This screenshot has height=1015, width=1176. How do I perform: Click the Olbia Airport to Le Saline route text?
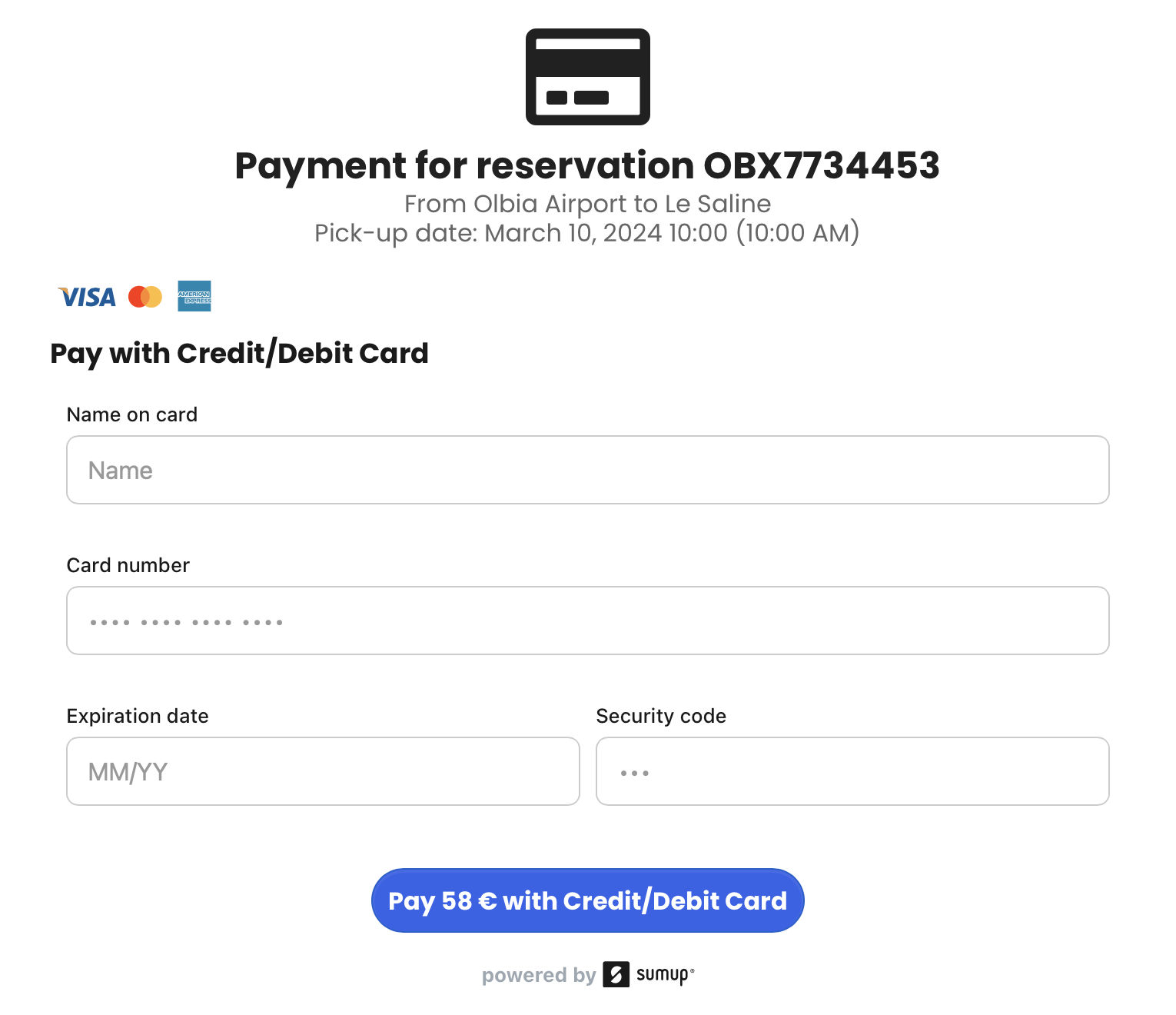pyautogui.click(x=587, y=204)
